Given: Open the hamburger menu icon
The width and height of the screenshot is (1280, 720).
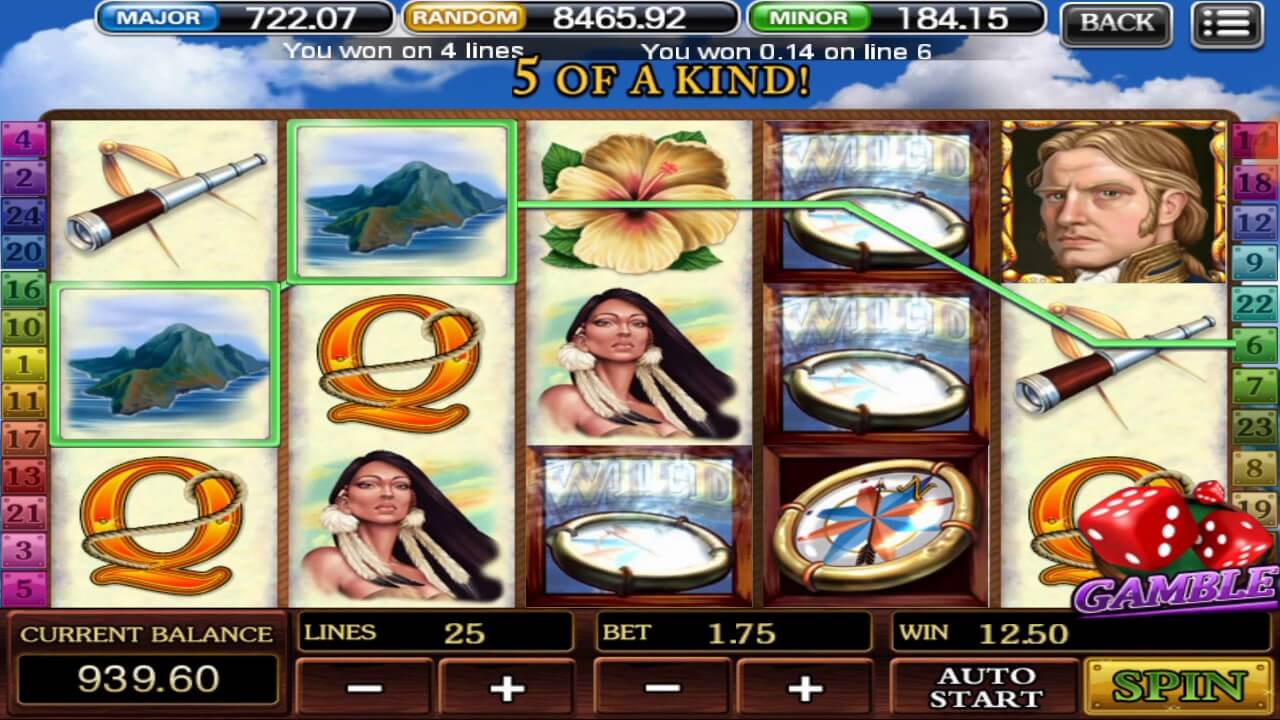Looking at the screenshot, I should (1227, 25).
